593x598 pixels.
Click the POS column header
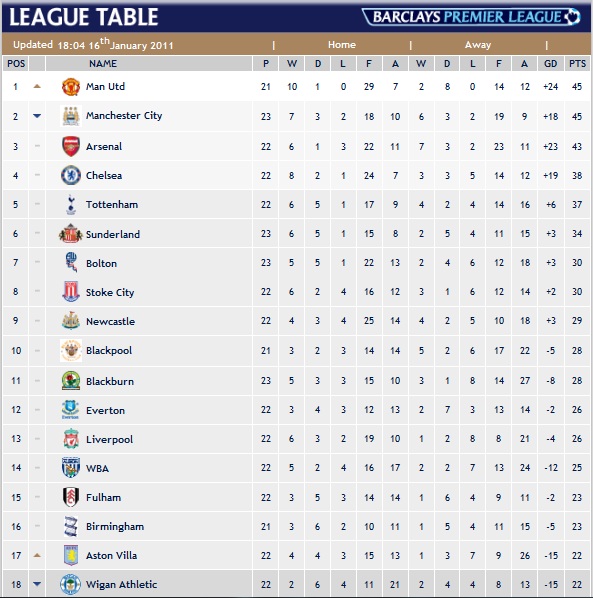tap(16, 64)
